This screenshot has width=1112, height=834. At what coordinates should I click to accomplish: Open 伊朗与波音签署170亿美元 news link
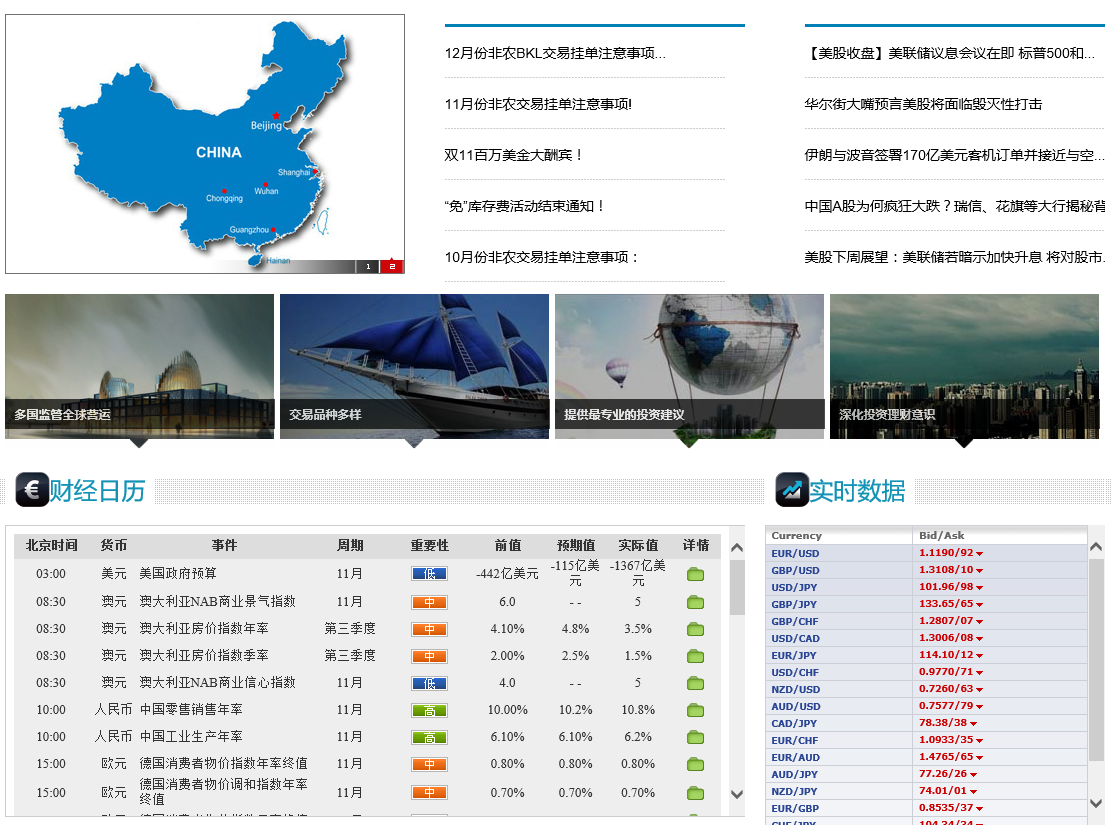click(954, 155)
